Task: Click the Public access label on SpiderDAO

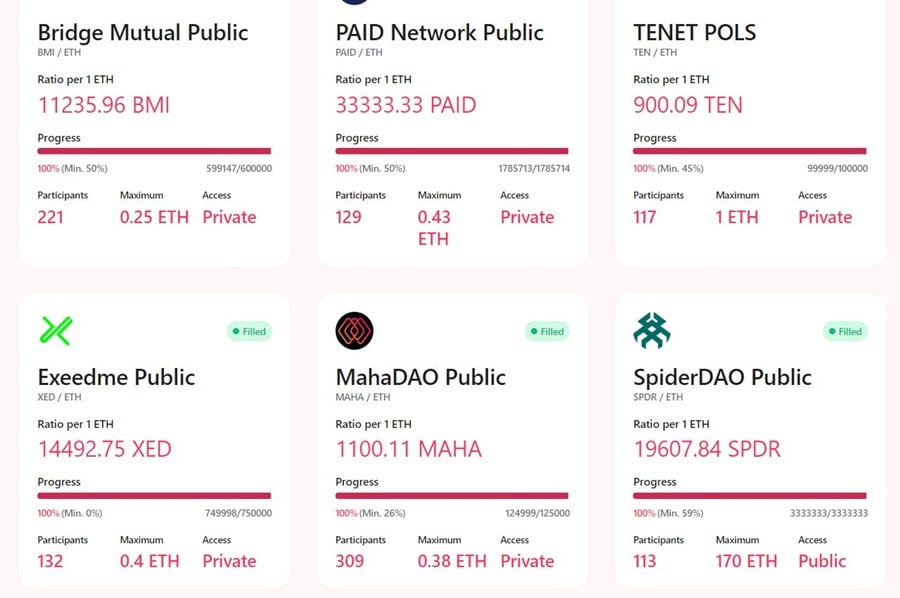Action: click(822, 561)
